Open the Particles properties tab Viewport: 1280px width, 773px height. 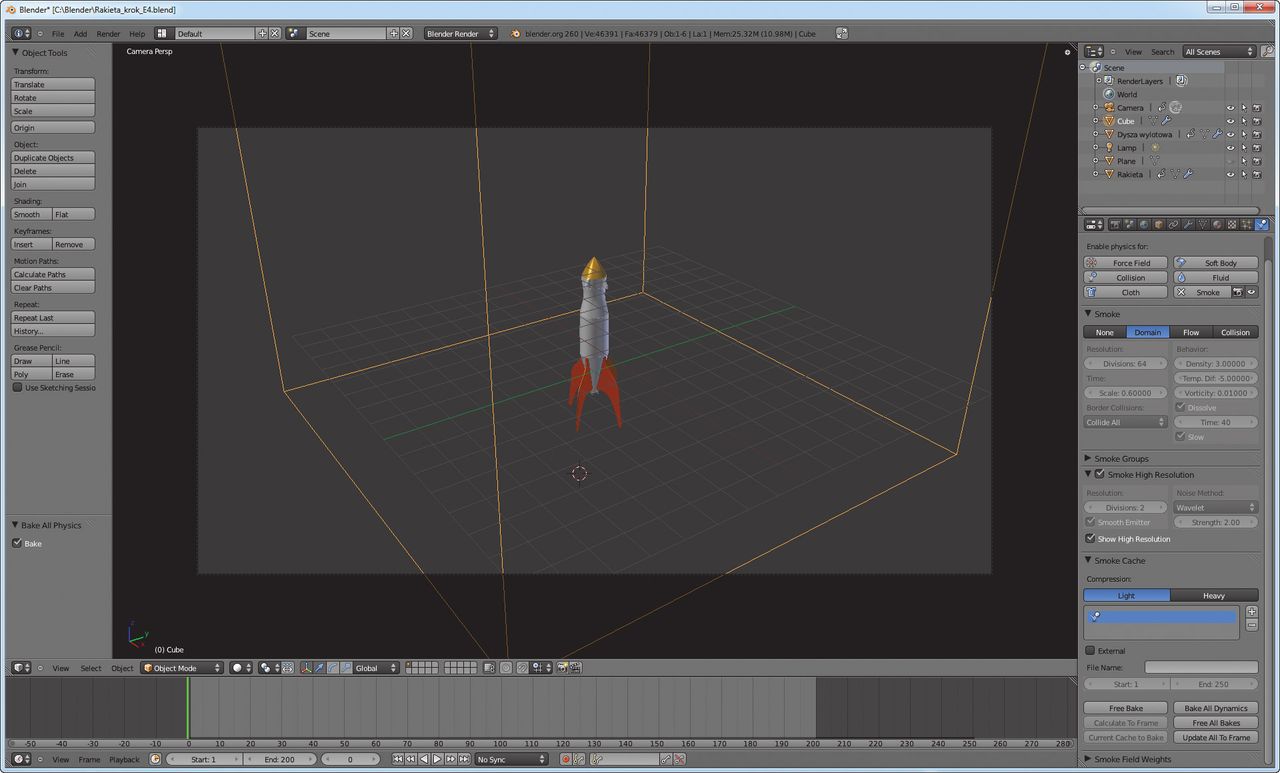coord(1246,225)
